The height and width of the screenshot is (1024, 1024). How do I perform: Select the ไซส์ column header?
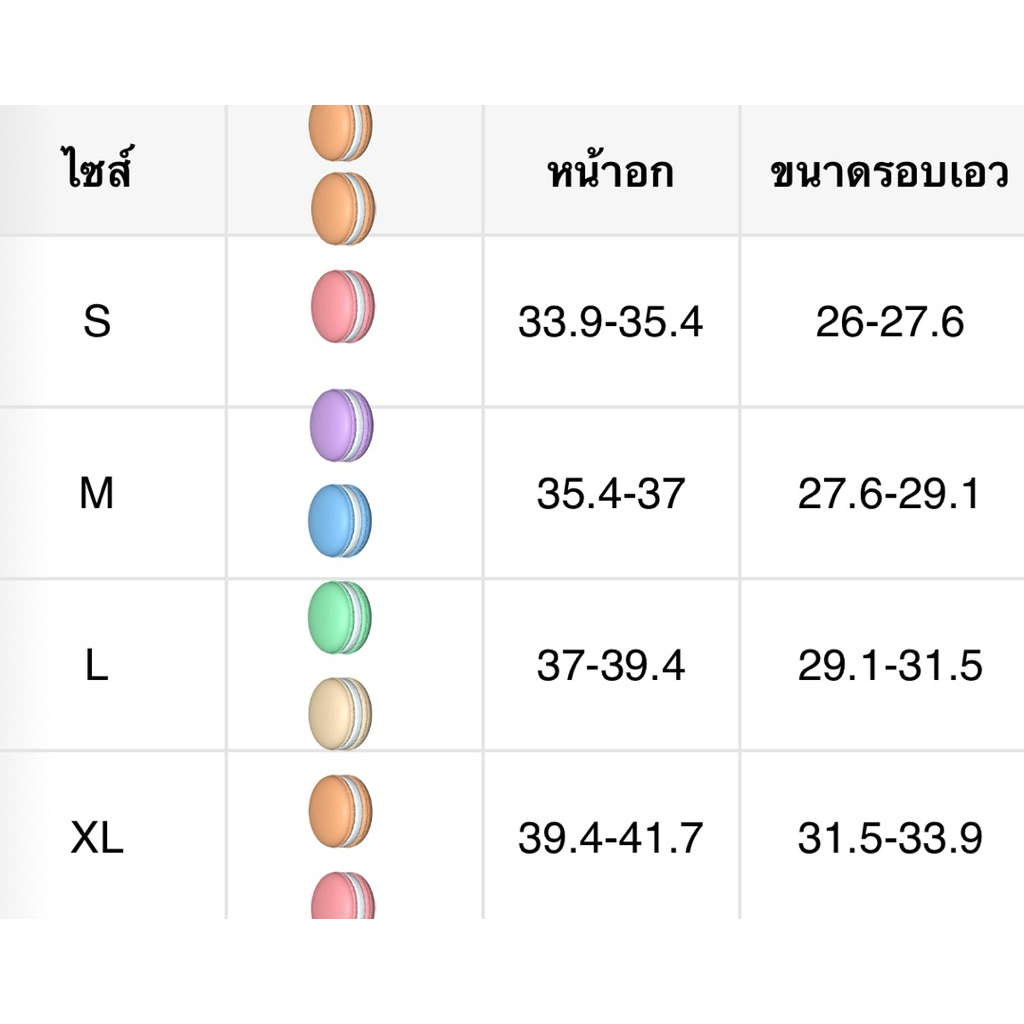97,169
